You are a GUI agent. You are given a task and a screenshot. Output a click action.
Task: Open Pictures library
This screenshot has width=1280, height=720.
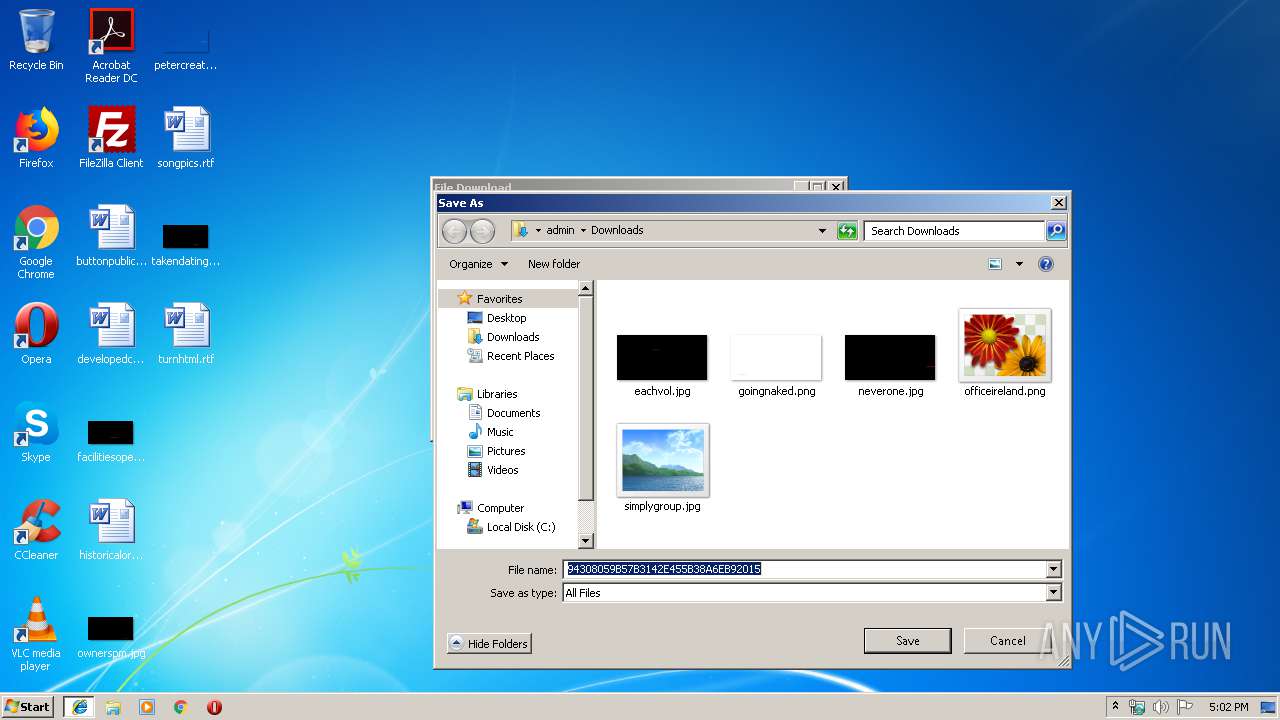click(x=506, y=451)
